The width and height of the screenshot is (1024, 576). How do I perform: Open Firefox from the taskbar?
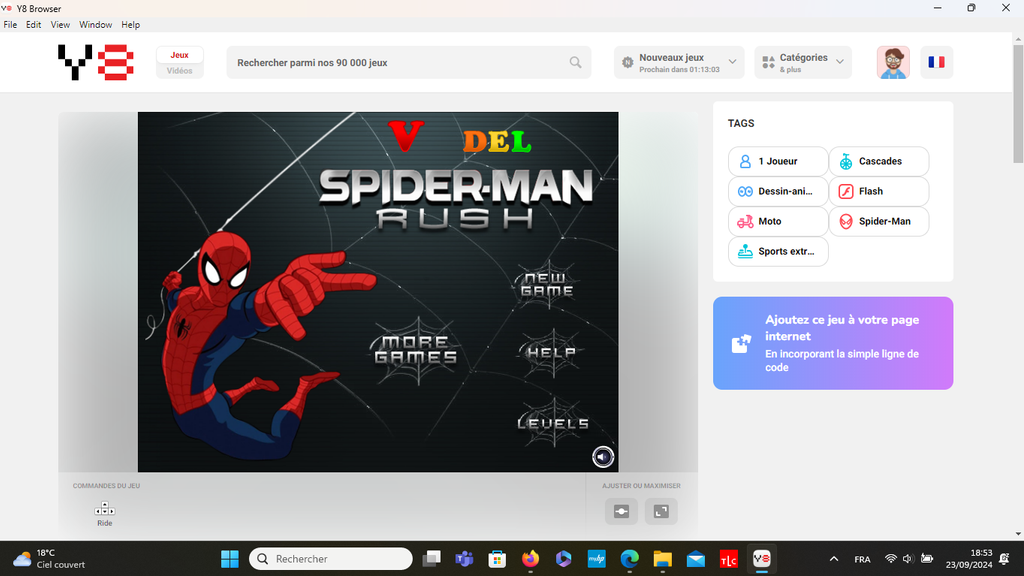529,559
